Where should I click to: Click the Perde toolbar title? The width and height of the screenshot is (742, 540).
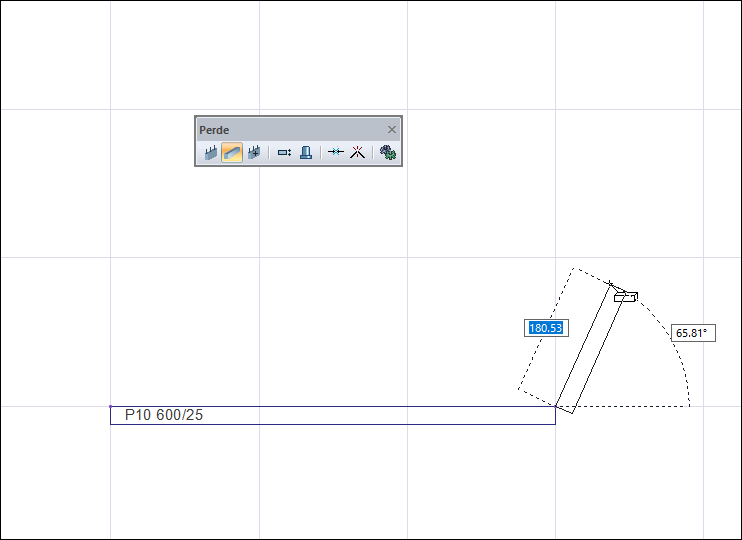(214, 130)
